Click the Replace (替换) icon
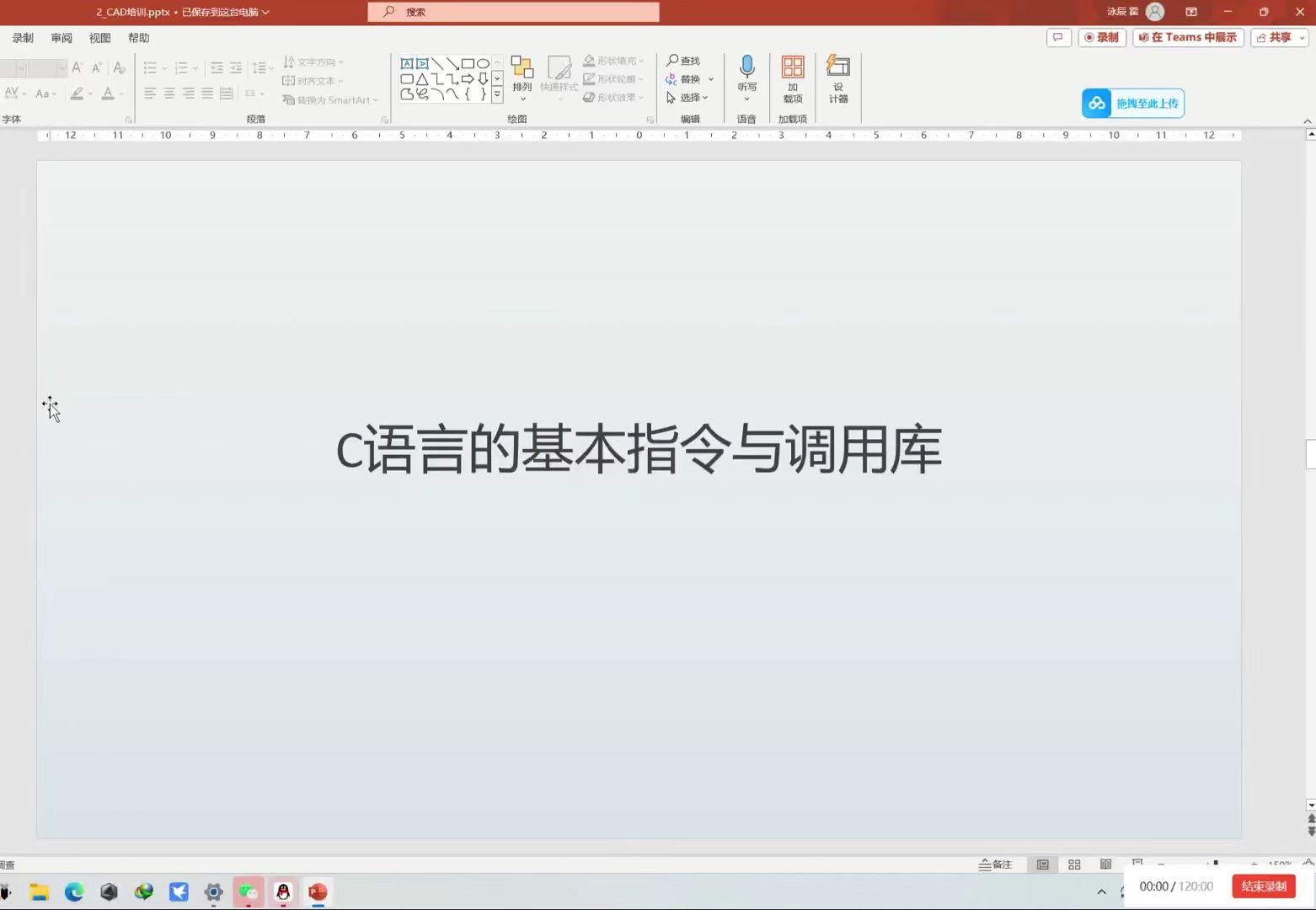 click(x=671, y=78)
